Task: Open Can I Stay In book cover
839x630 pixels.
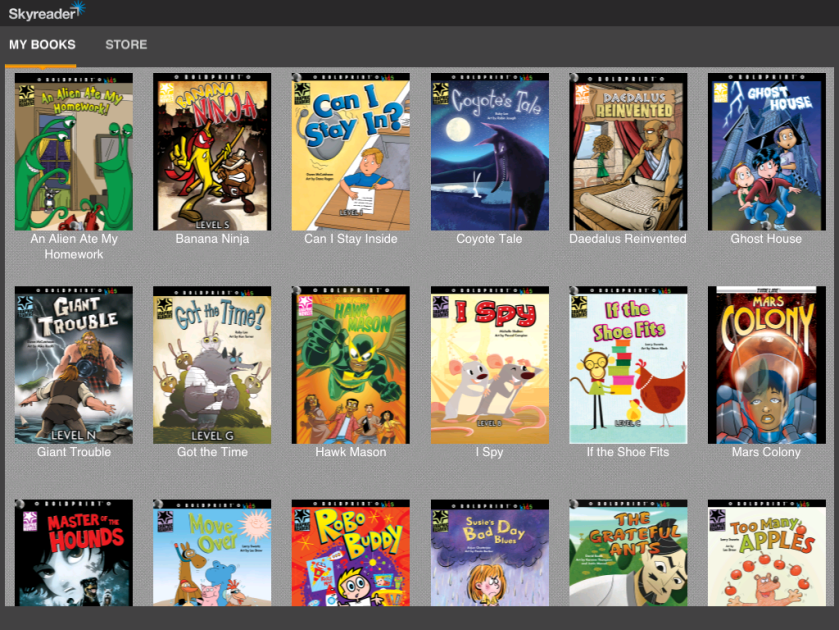Action: [350, 152]
